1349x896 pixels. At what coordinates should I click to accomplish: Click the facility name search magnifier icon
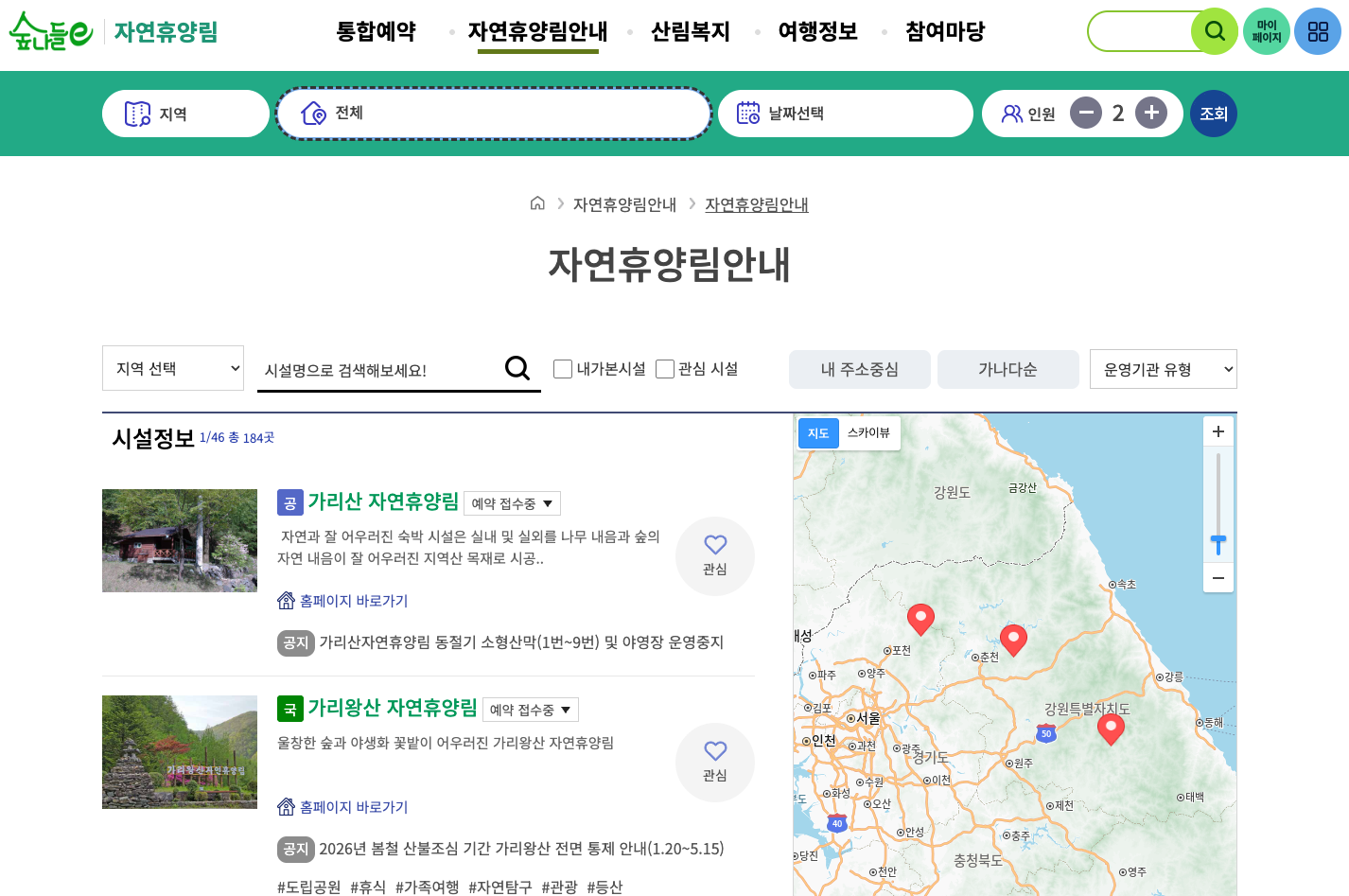517,368
